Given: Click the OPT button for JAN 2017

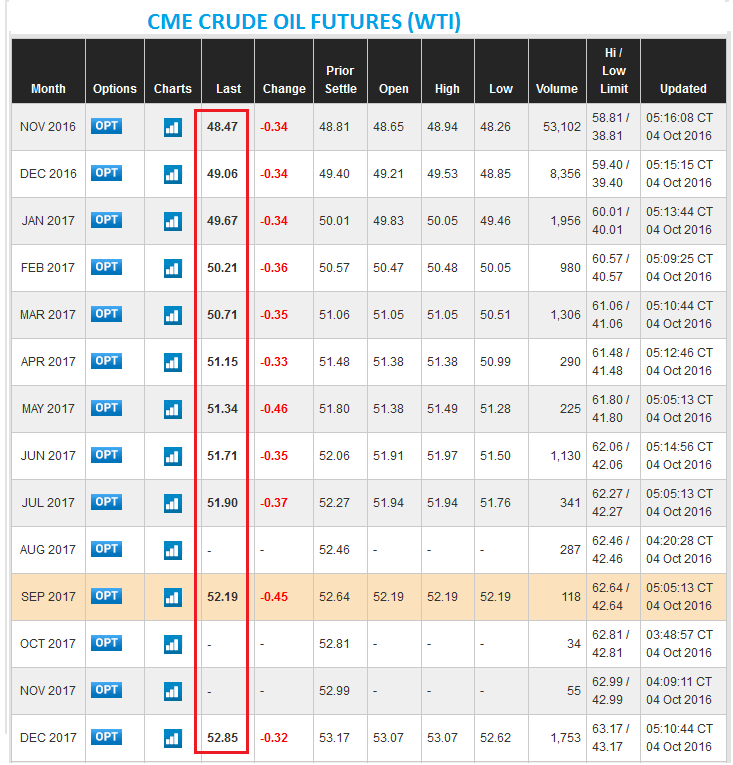Looking at the screenshot, I should 106,220.
